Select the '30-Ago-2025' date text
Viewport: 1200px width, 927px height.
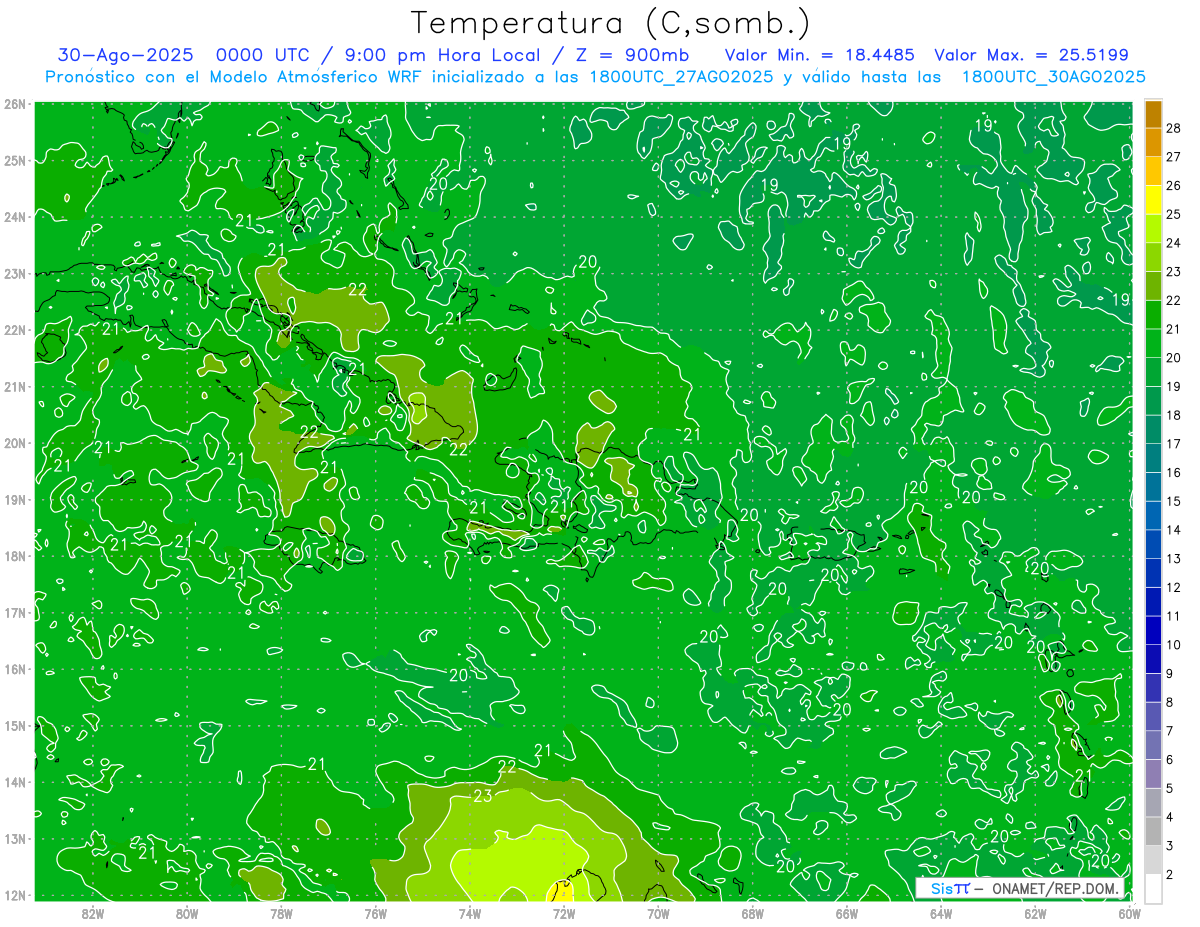click(127, 55)
